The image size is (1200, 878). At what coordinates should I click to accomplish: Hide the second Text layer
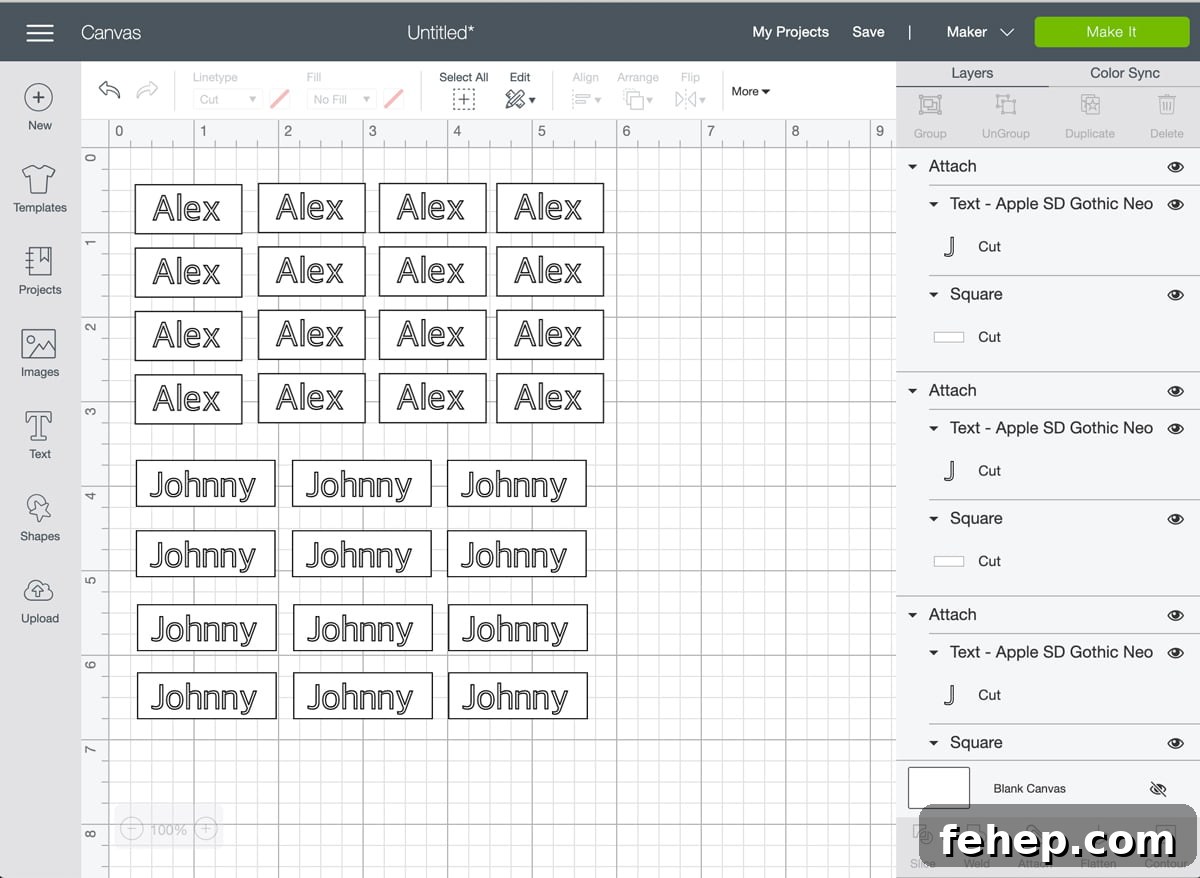(x=1175, y=428)
